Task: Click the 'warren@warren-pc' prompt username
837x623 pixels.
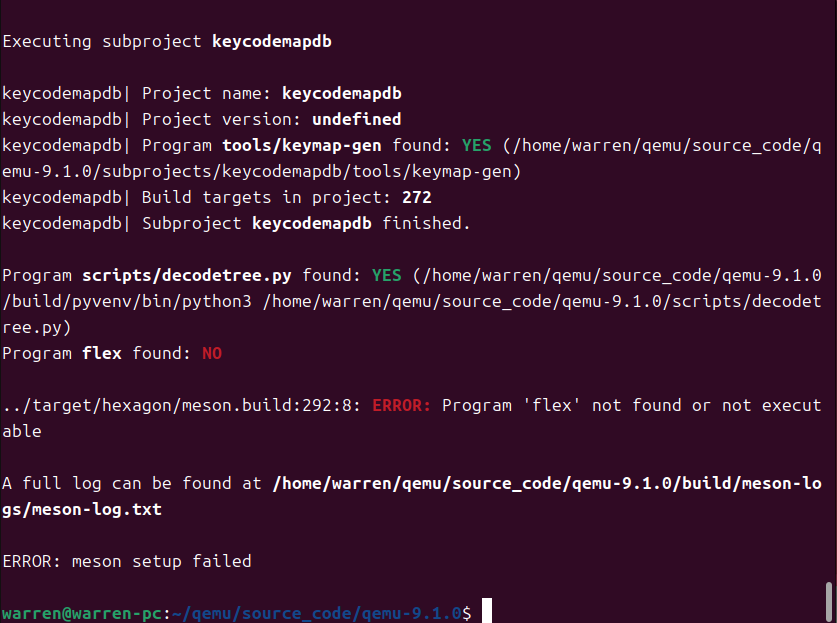Action: coord(82,613)
